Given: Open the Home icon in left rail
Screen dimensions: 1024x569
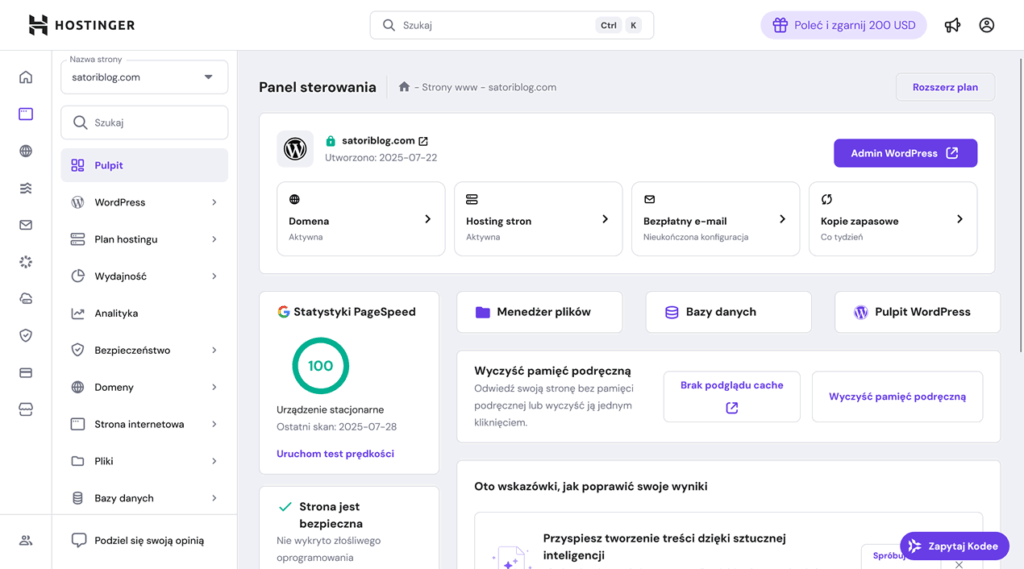Looking at the screenshot, I should [x=25, y=77].
